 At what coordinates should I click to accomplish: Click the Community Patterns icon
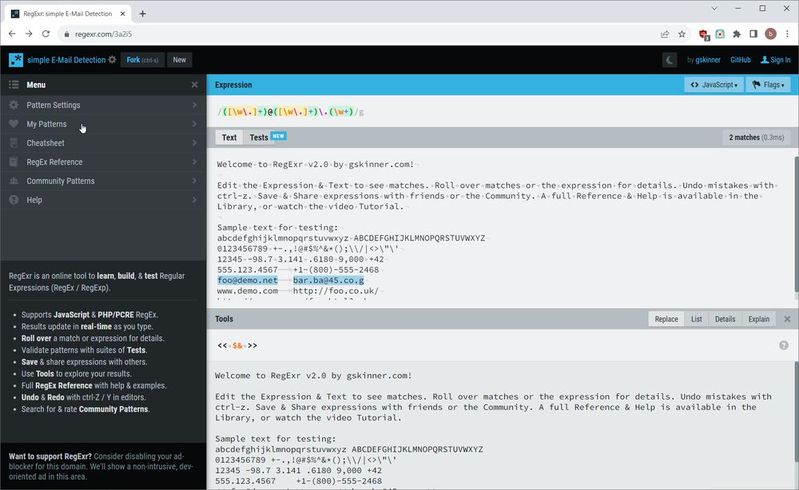(14, 181)
